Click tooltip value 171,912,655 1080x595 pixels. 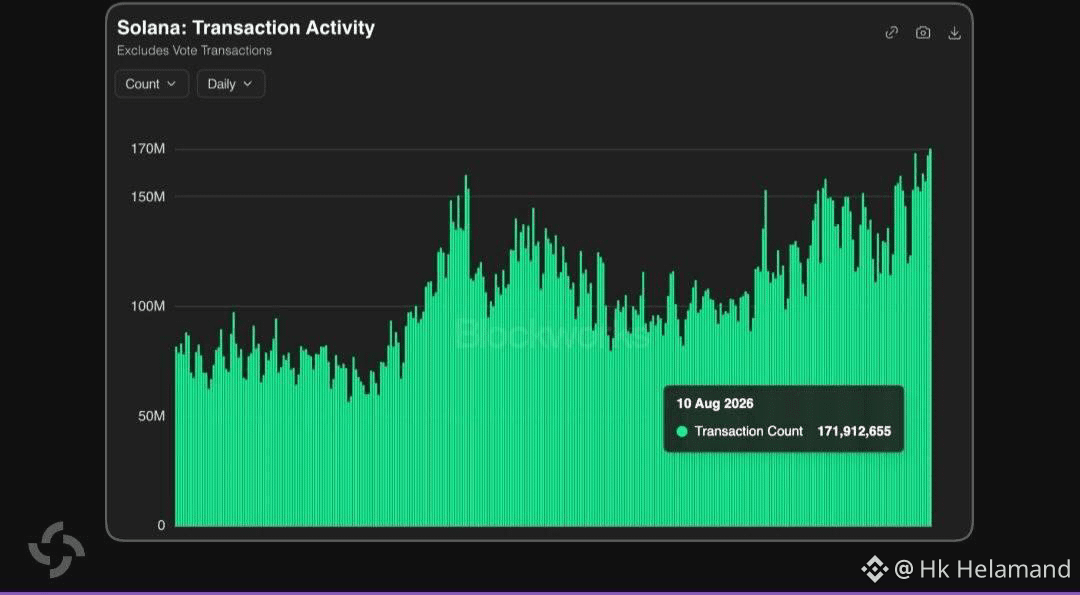[854, 431]
